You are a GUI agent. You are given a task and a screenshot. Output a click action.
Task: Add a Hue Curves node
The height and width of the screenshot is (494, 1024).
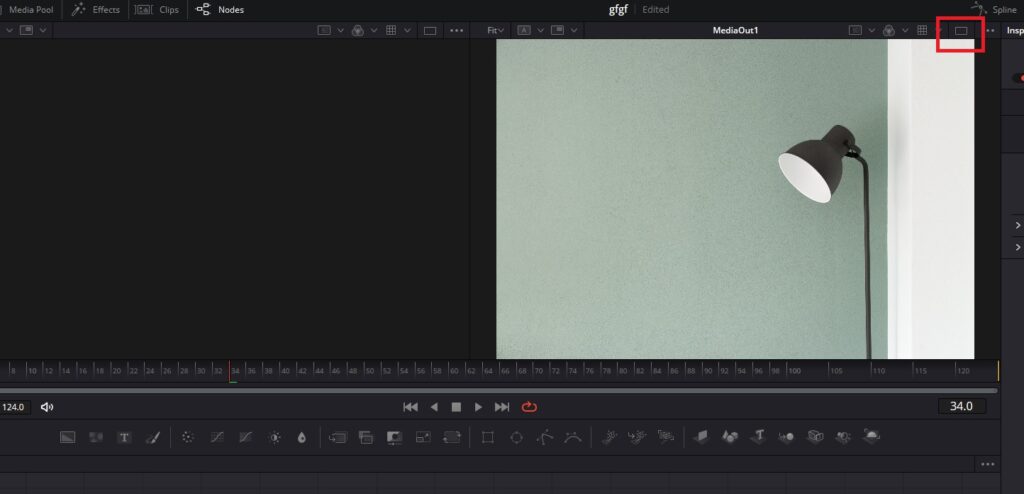point(246,437)
